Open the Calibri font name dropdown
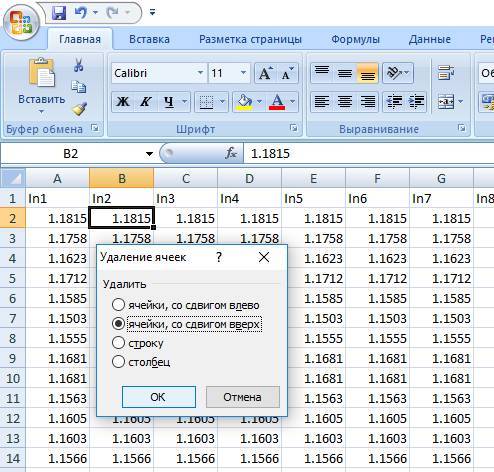 pos(200,73)
